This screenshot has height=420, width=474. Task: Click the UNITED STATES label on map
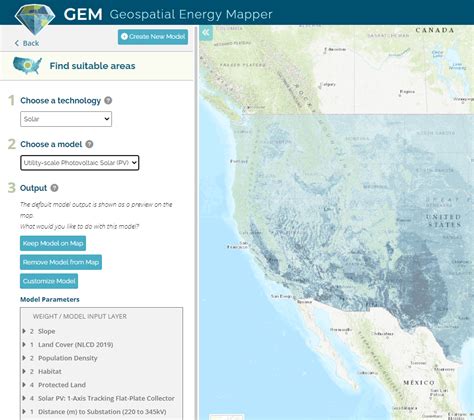[444, 221]
